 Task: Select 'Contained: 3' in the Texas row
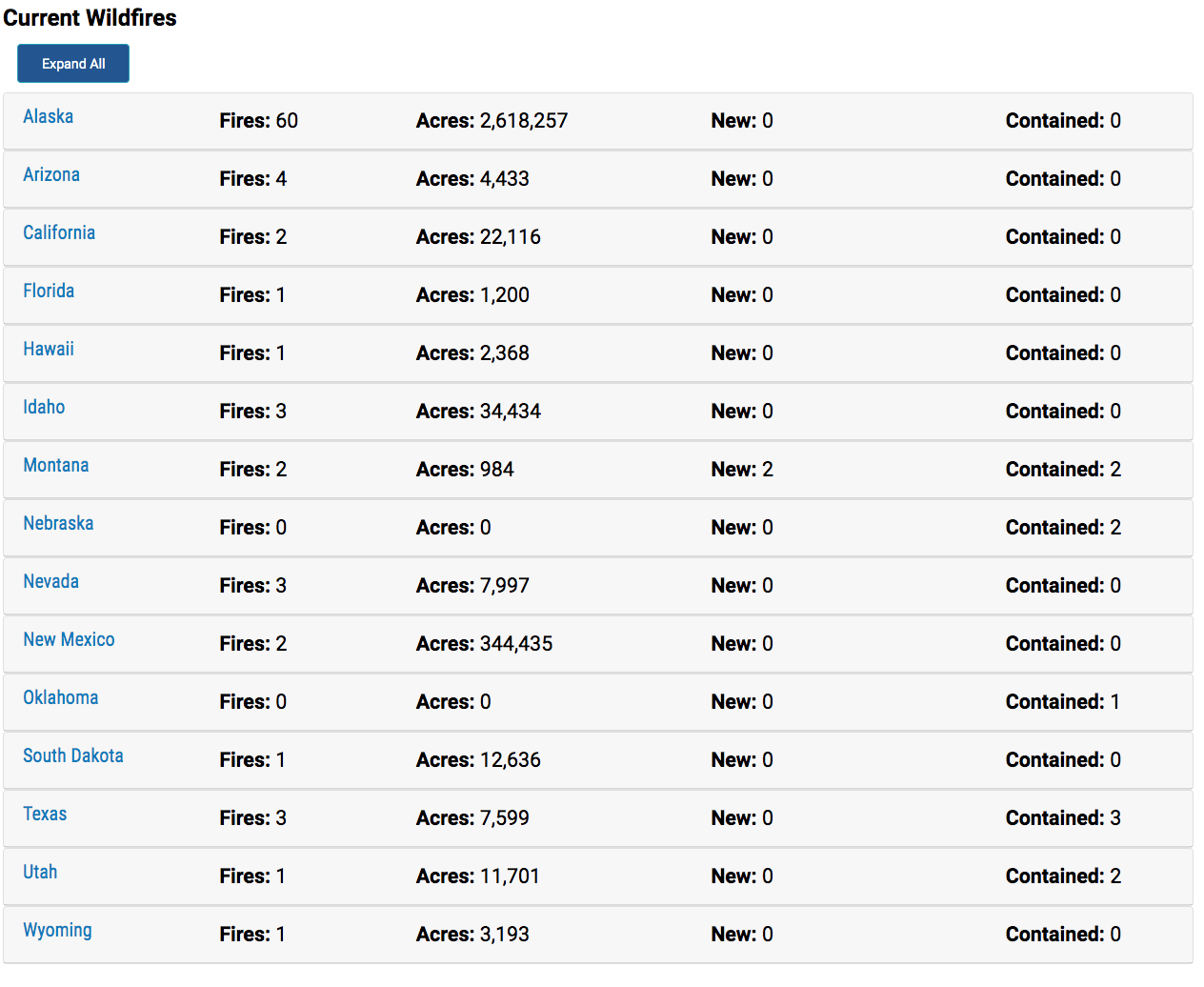pos(1063,818)
